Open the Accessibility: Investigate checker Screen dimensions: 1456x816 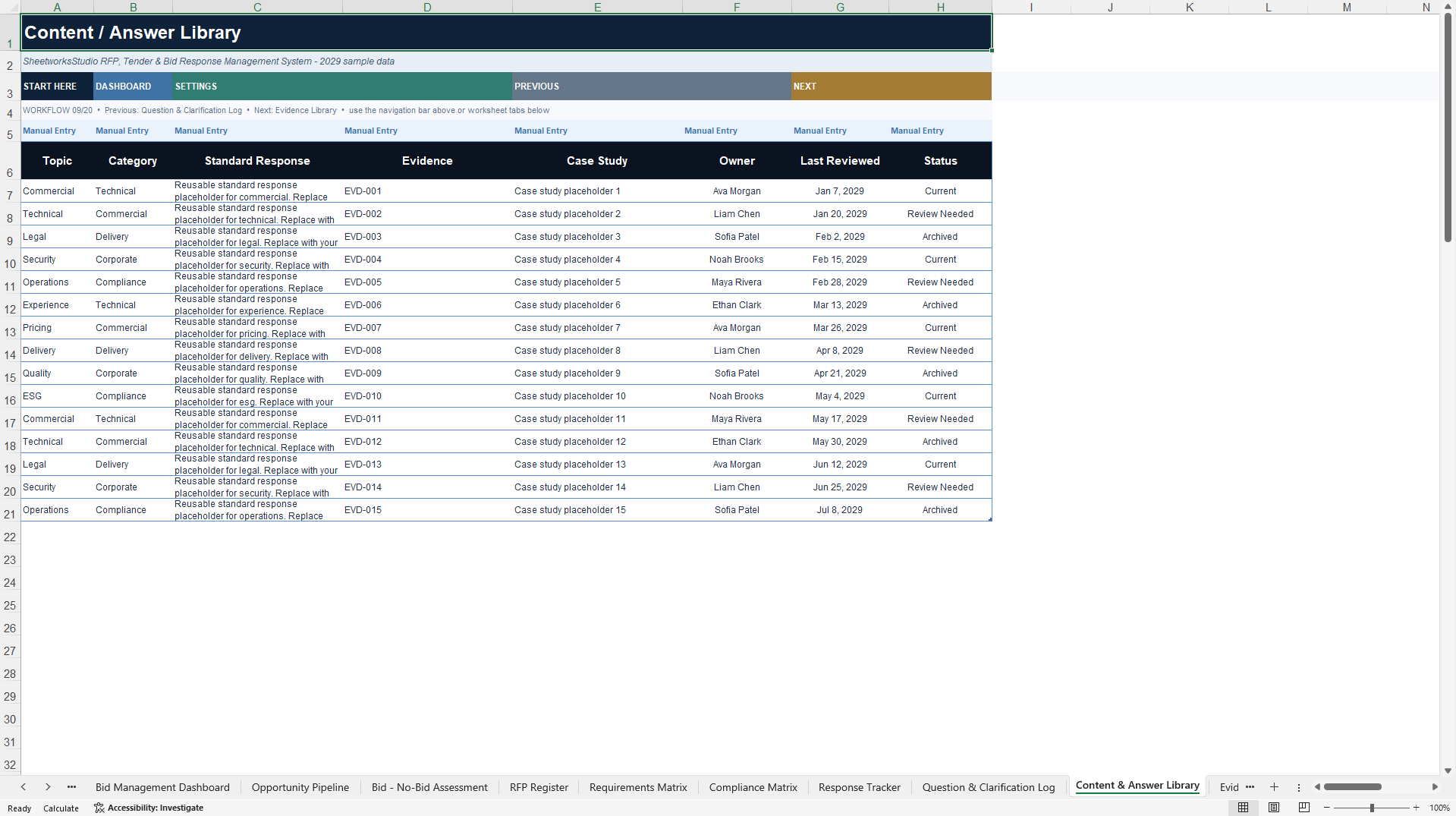pyautogui.click(x=149, y=808)
